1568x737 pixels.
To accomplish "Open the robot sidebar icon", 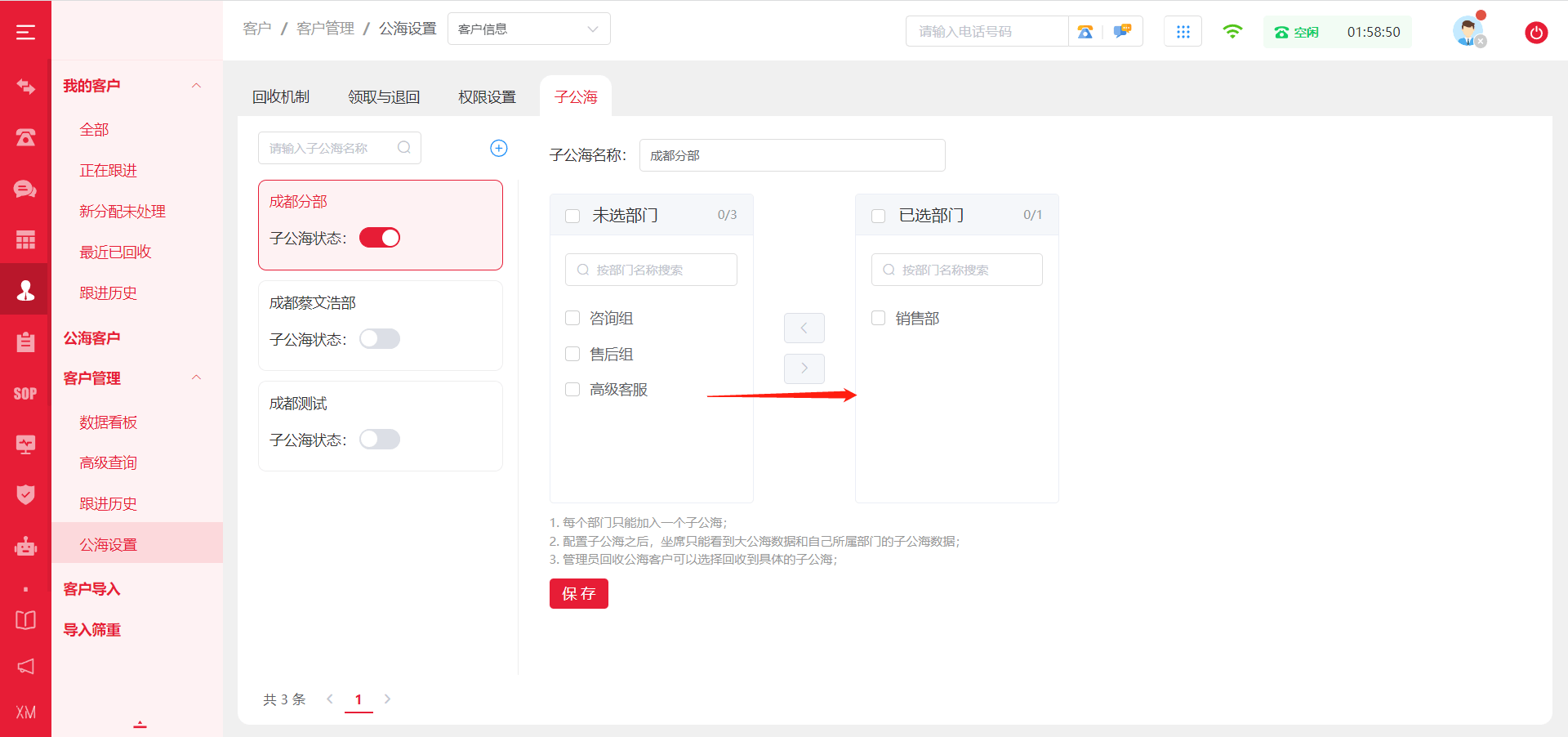I will 25,546.
